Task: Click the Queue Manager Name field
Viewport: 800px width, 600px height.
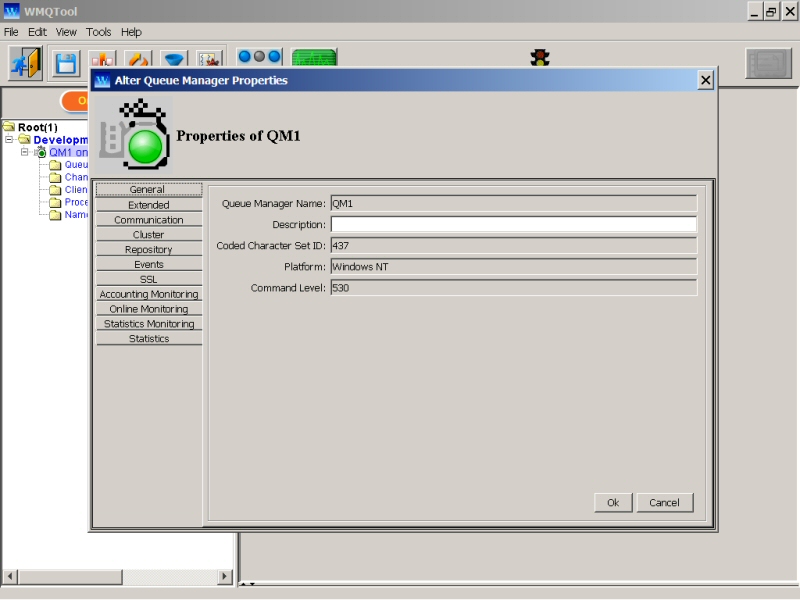Action: click(x=513, y=204)
